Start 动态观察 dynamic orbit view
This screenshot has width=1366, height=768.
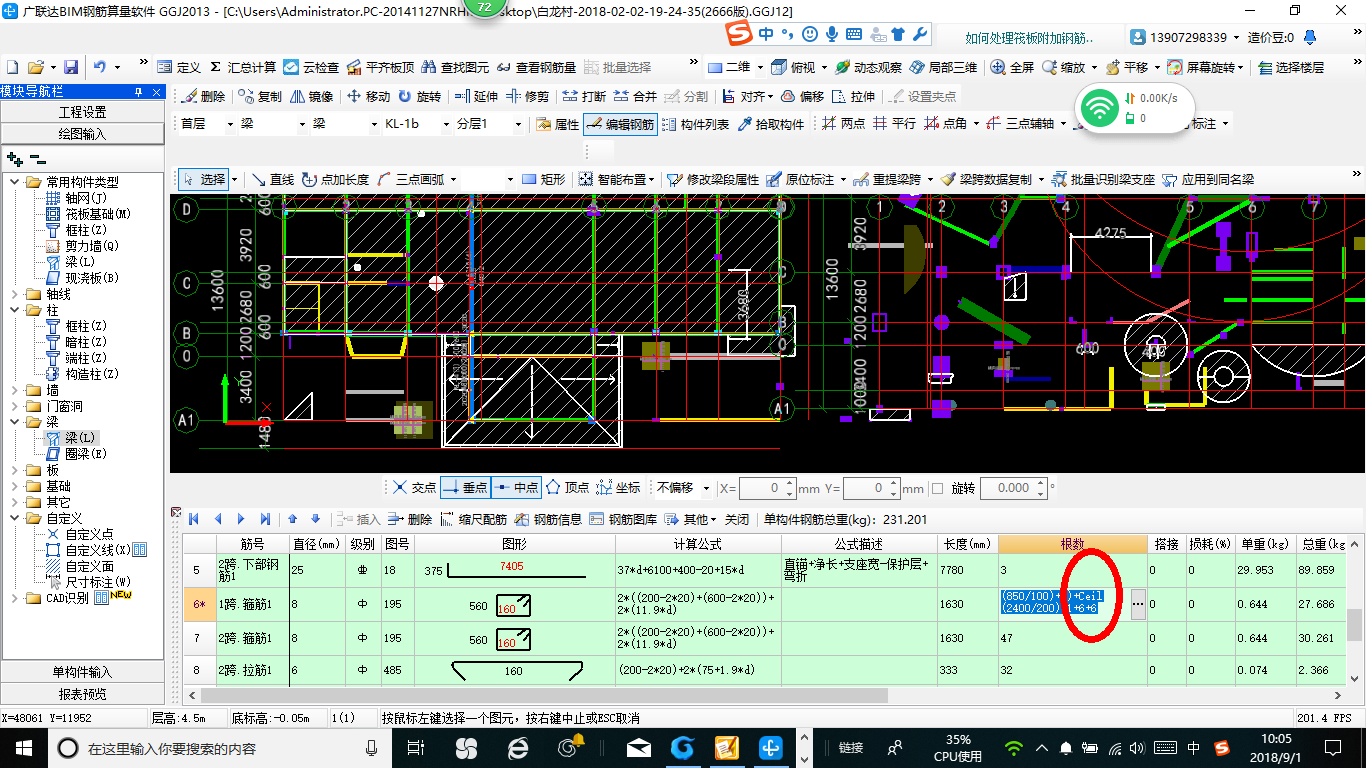(x=869, y=67)
